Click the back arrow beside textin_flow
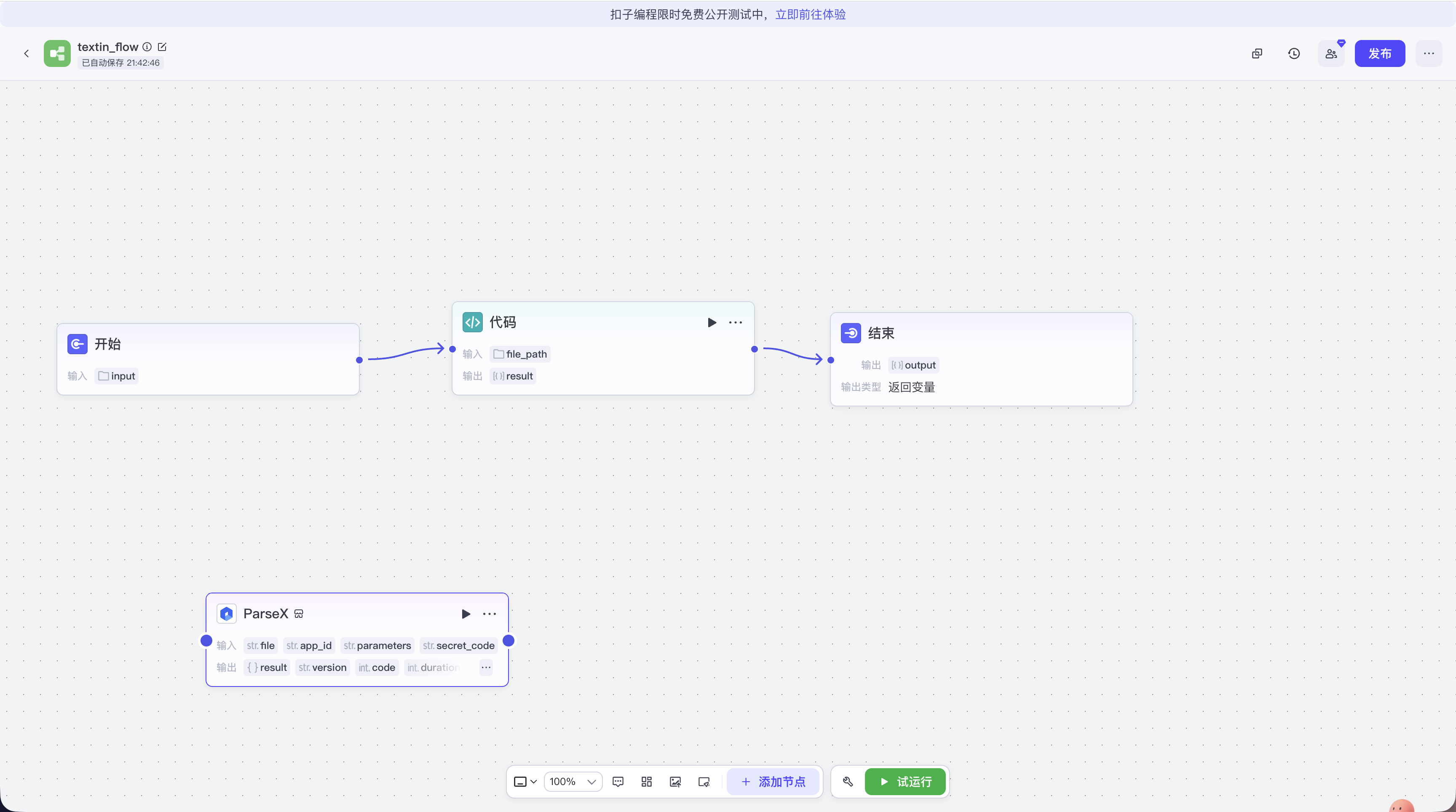This screenshot has height=812, width=1456. pos(26,53)
